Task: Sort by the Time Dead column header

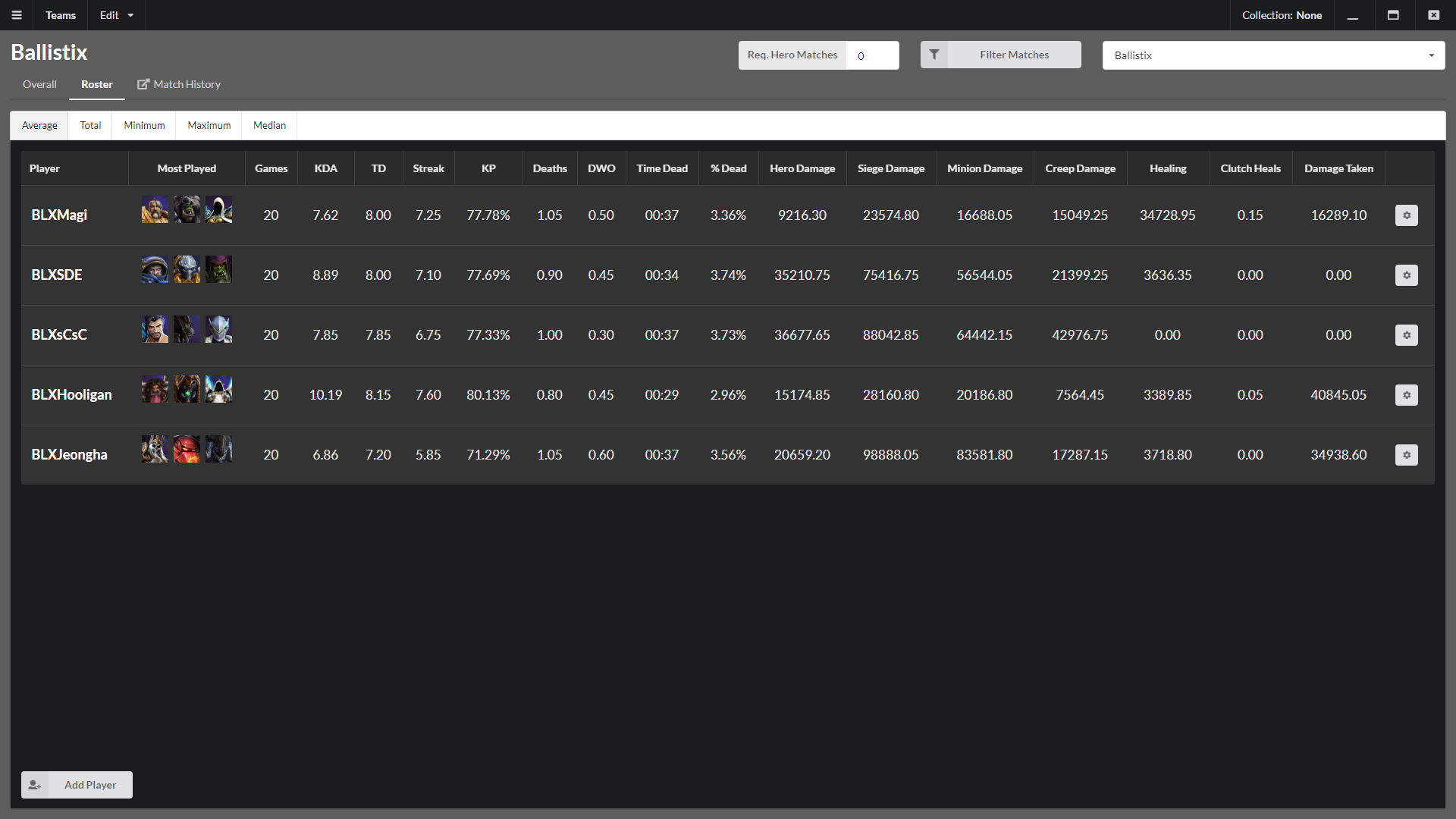Action: tap(662, 168)
